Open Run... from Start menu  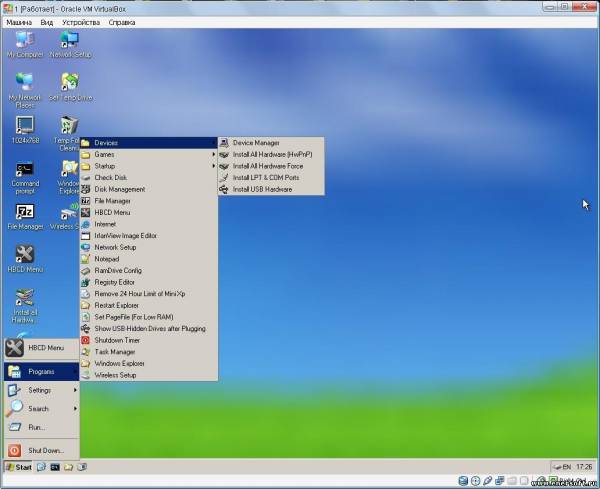pyautogui.click(x=41, y=427)
